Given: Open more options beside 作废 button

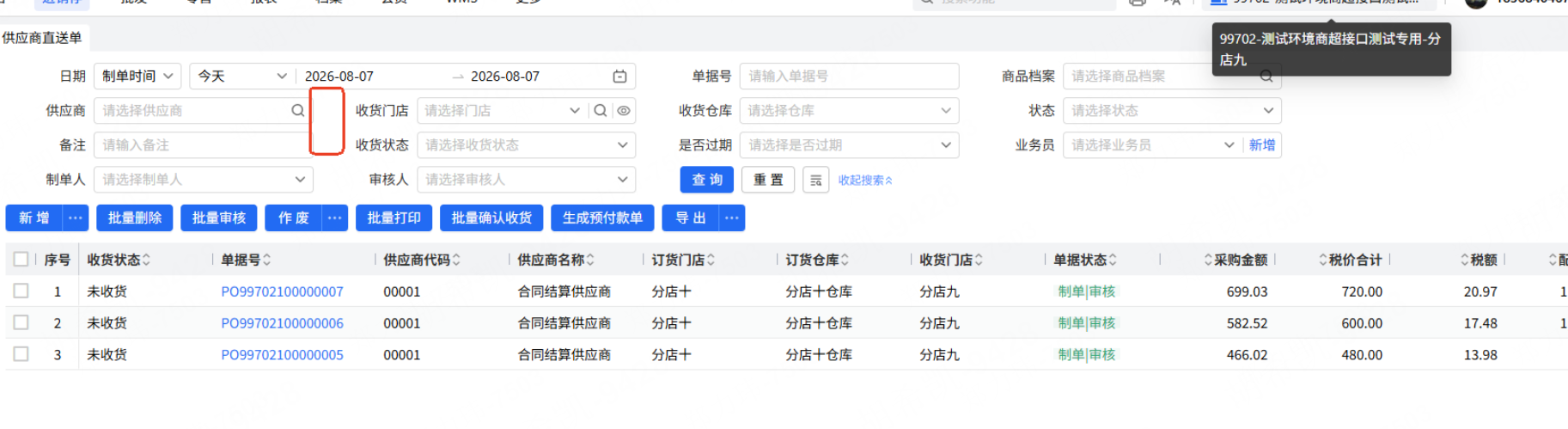Looking at the screenshot, I should 335,218.
